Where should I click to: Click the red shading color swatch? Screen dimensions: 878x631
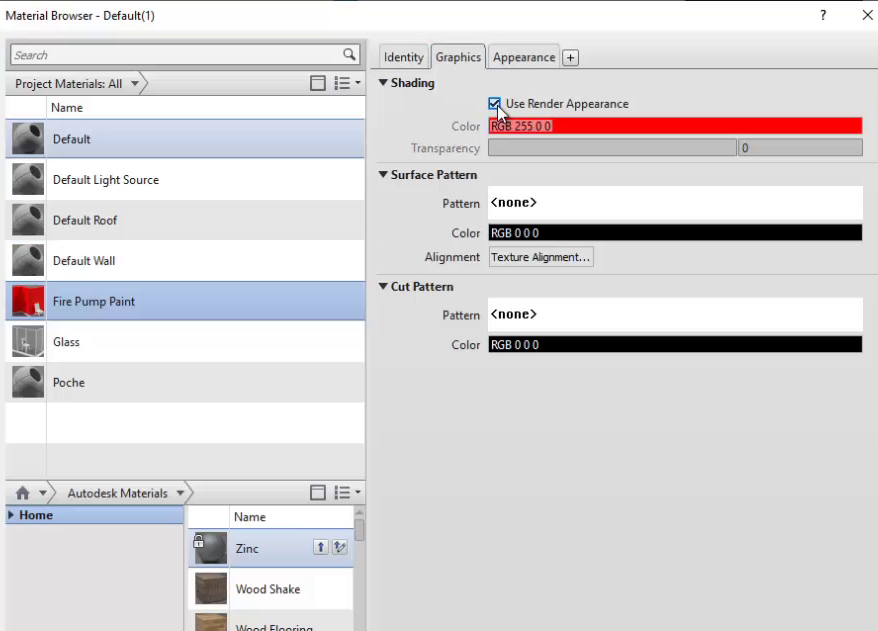(675, 126)
